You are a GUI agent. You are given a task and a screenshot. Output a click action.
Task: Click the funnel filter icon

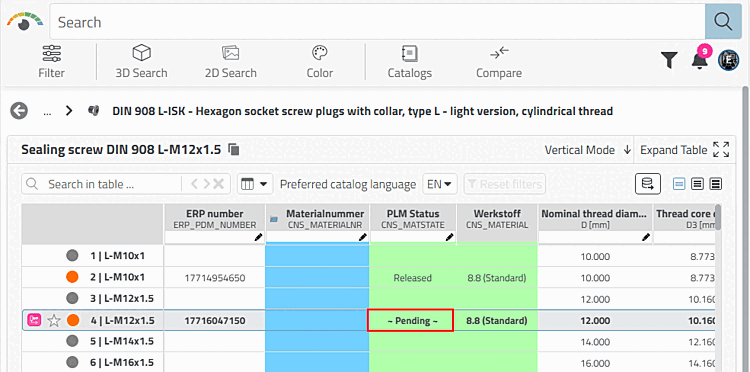[669, 60]
